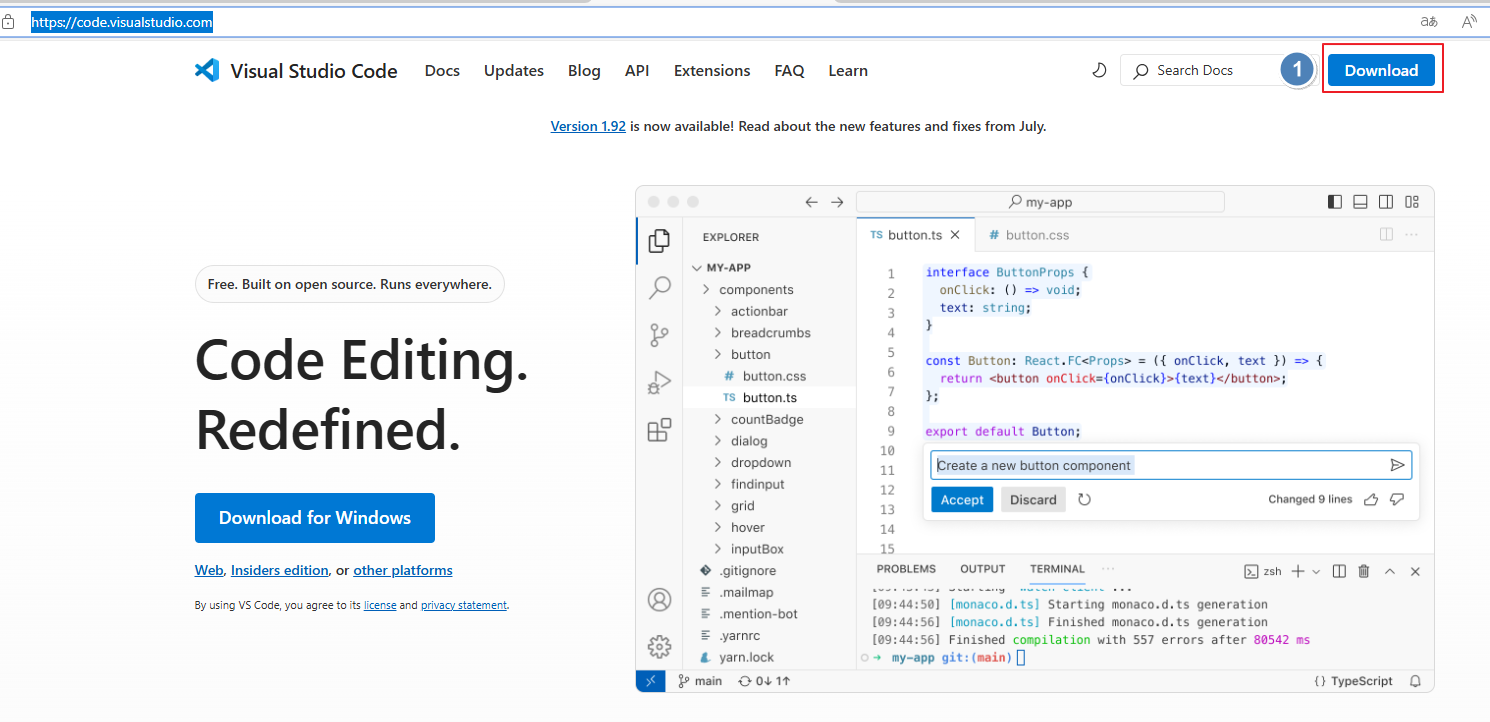Go to the Blog page
Screen dimensions: 1490x722
pyautogui.click(x=584, y=70)
